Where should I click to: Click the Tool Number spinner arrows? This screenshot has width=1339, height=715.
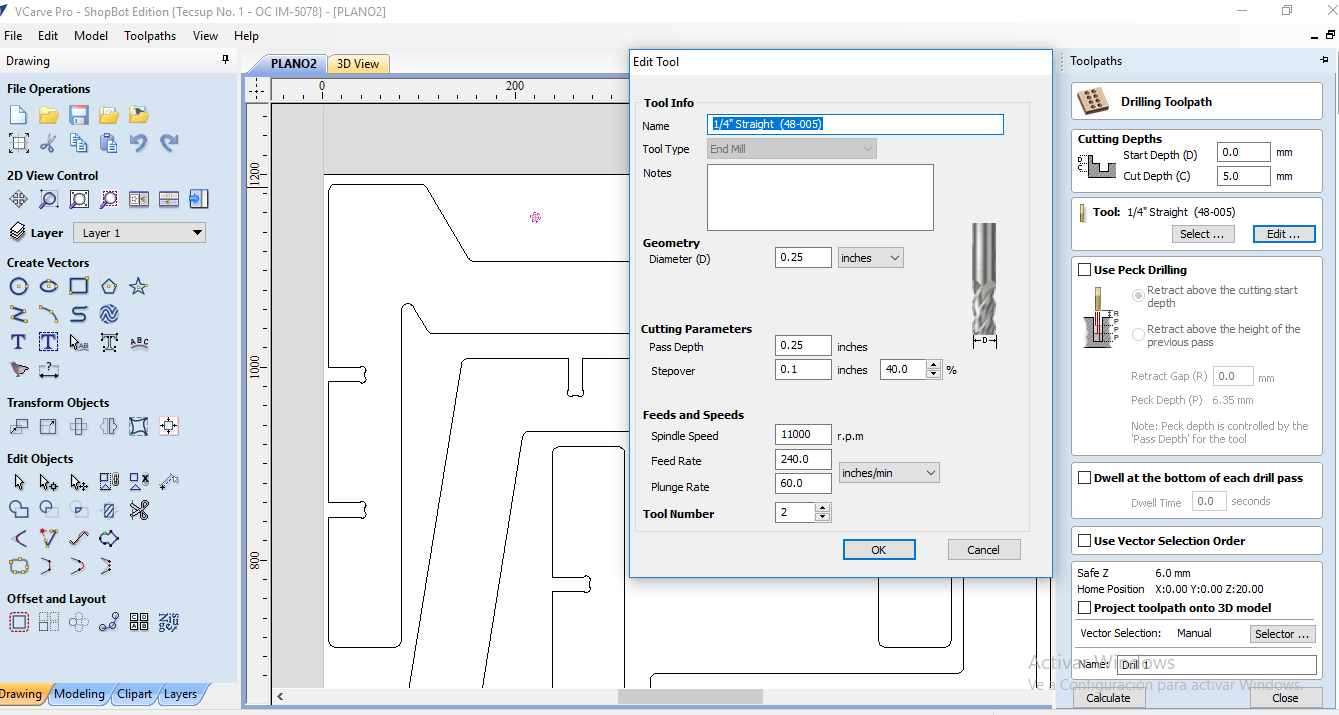(x=823, y=512)
